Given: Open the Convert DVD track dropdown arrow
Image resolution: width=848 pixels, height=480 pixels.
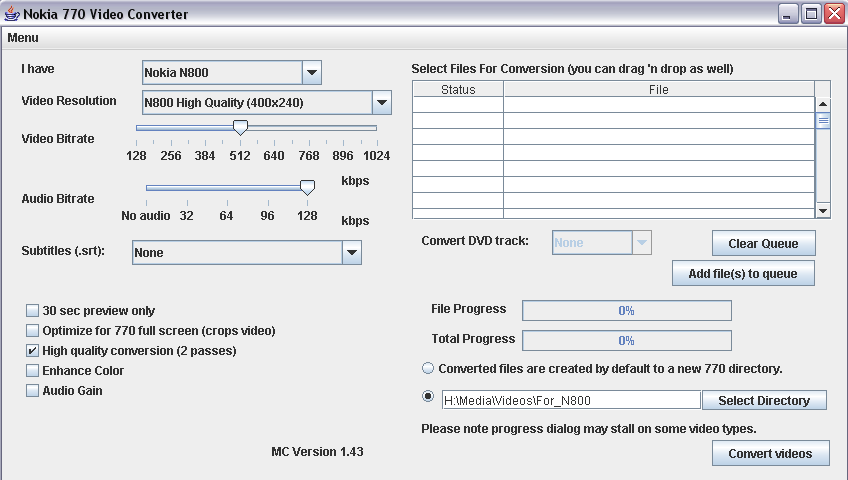Looking at the screenshot, I should pyautogui.click(x=642, y=243).
